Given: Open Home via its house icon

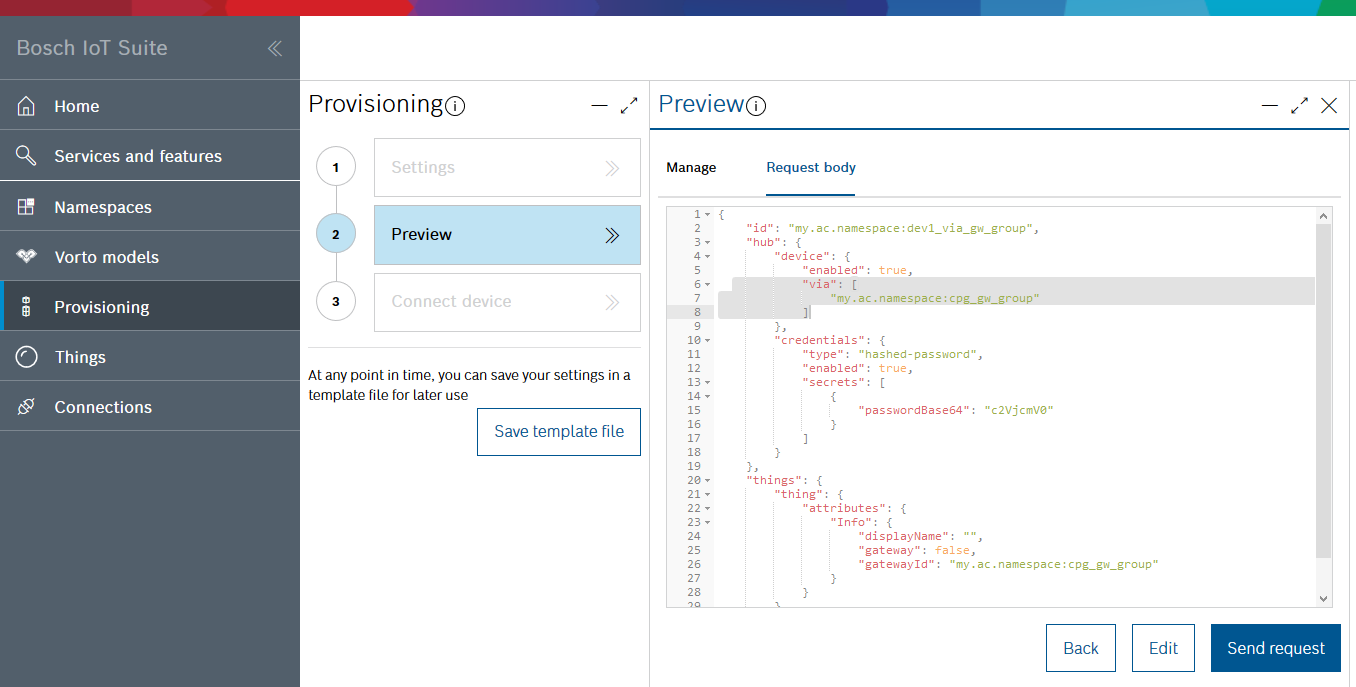Looking at the screenshot, I should pyautogui.click(x=27, y=106).
